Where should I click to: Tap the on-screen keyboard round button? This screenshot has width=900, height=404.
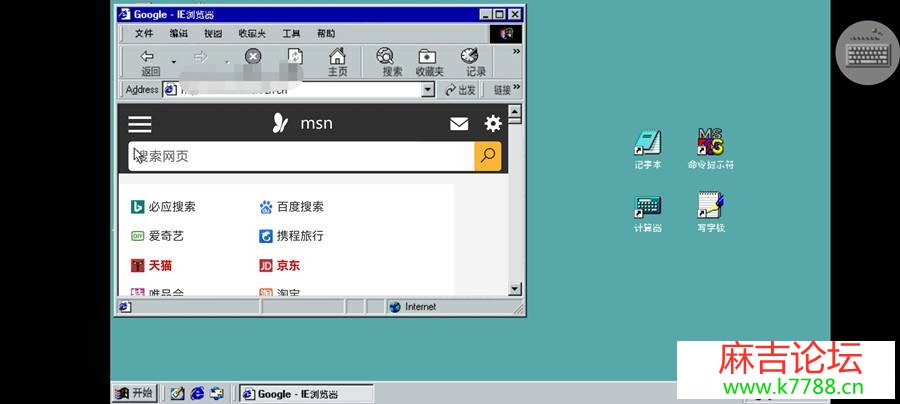868,53
